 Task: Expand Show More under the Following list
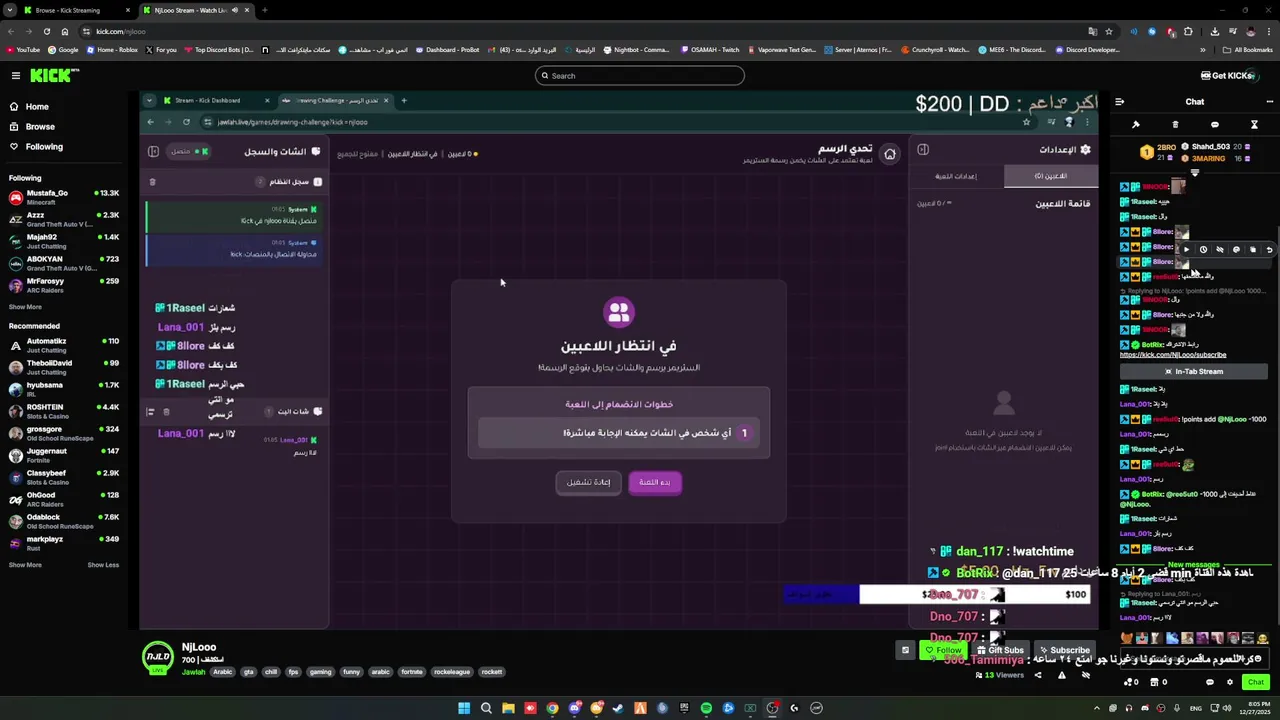(x=26, y=307)
